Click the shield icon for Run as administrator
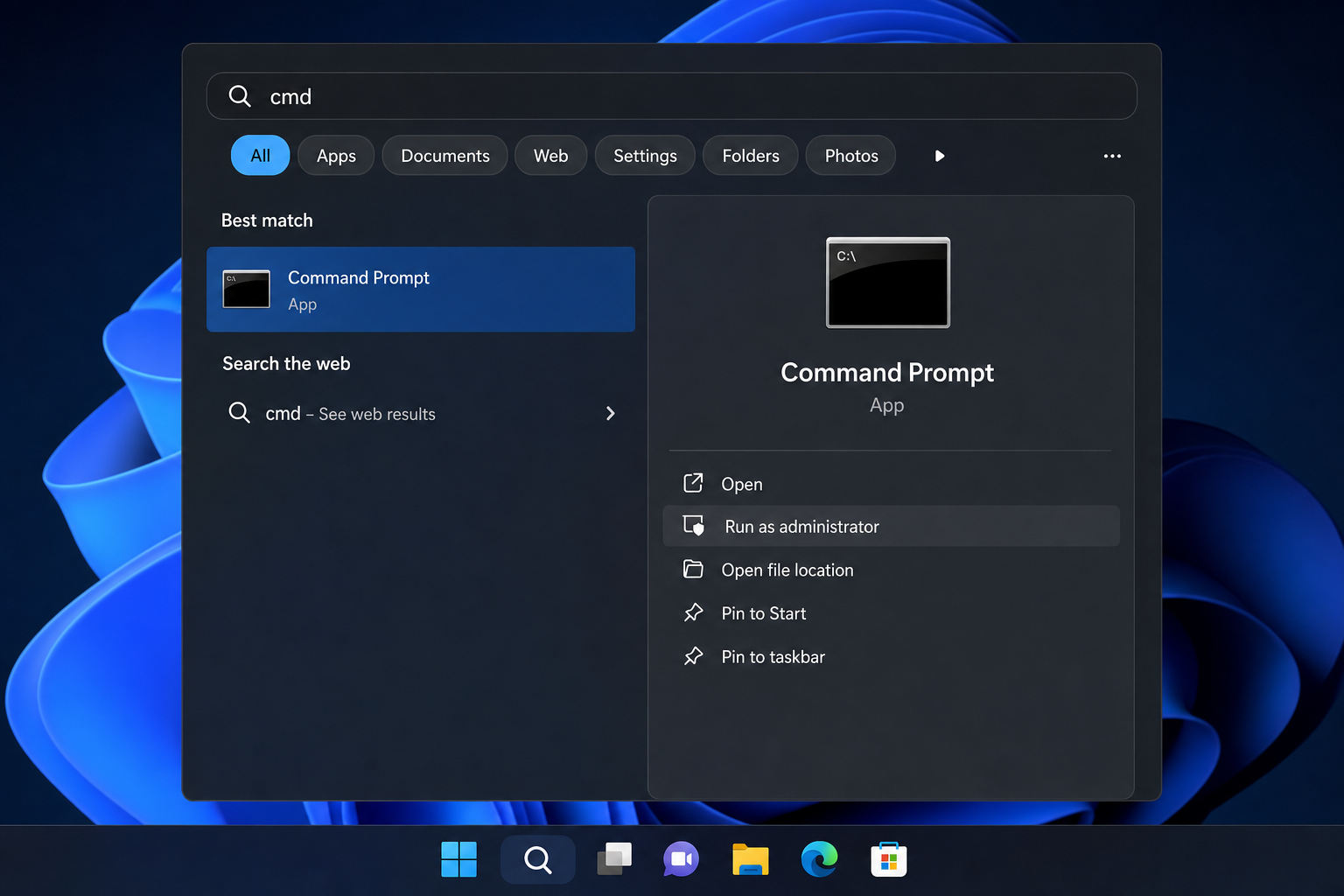 pos(694,526)
